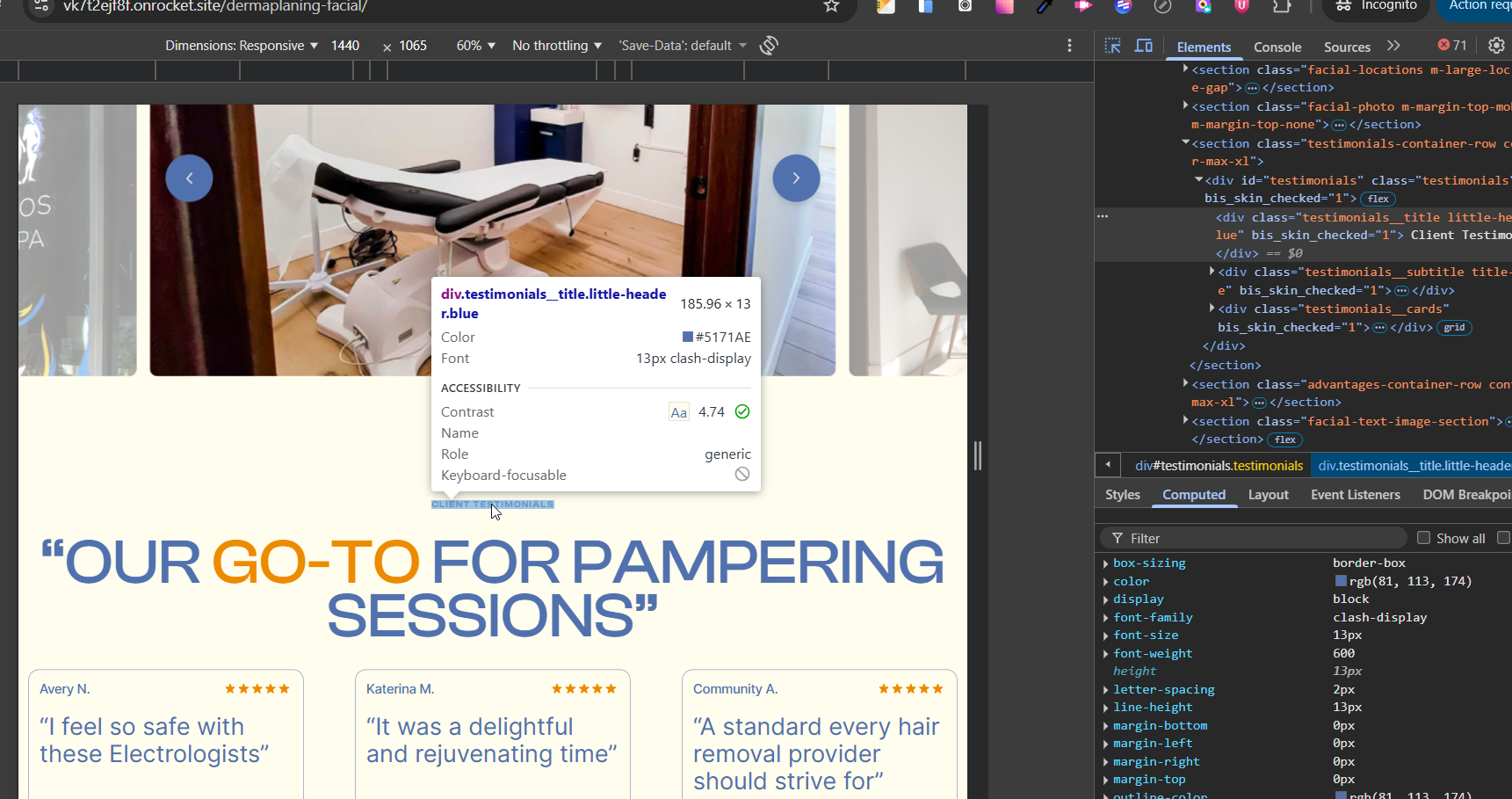Toggle the grid badge on testimonials__cards
This screenshot has height=799, width=1512.
[x=1454, y=328]
